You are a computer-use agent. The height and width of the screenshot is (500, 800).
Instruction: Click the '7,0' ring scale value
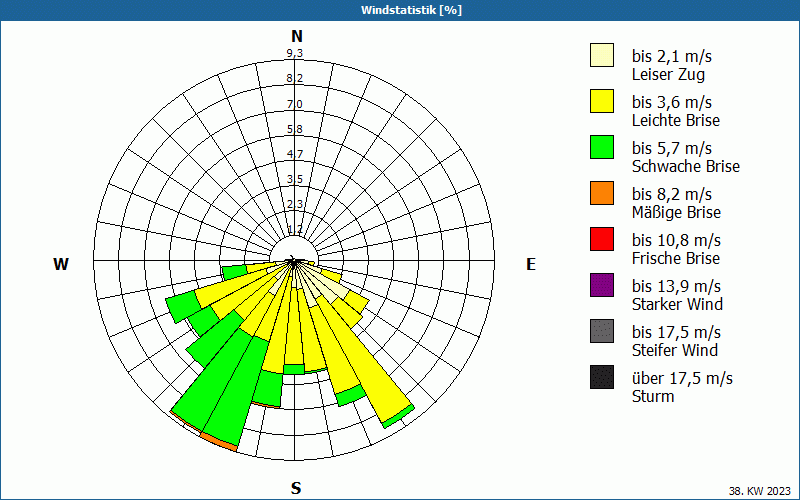click(294, 104)
